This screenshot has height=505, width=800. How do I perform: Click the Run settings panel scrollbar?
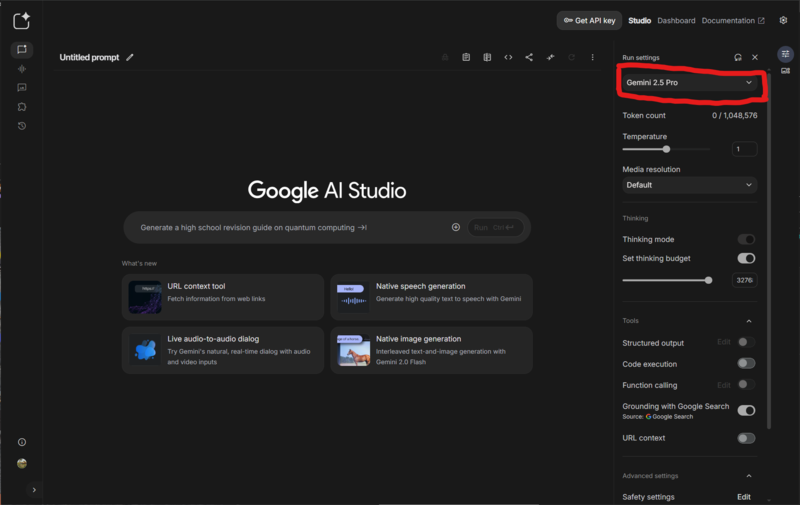[x=769, y=250]
